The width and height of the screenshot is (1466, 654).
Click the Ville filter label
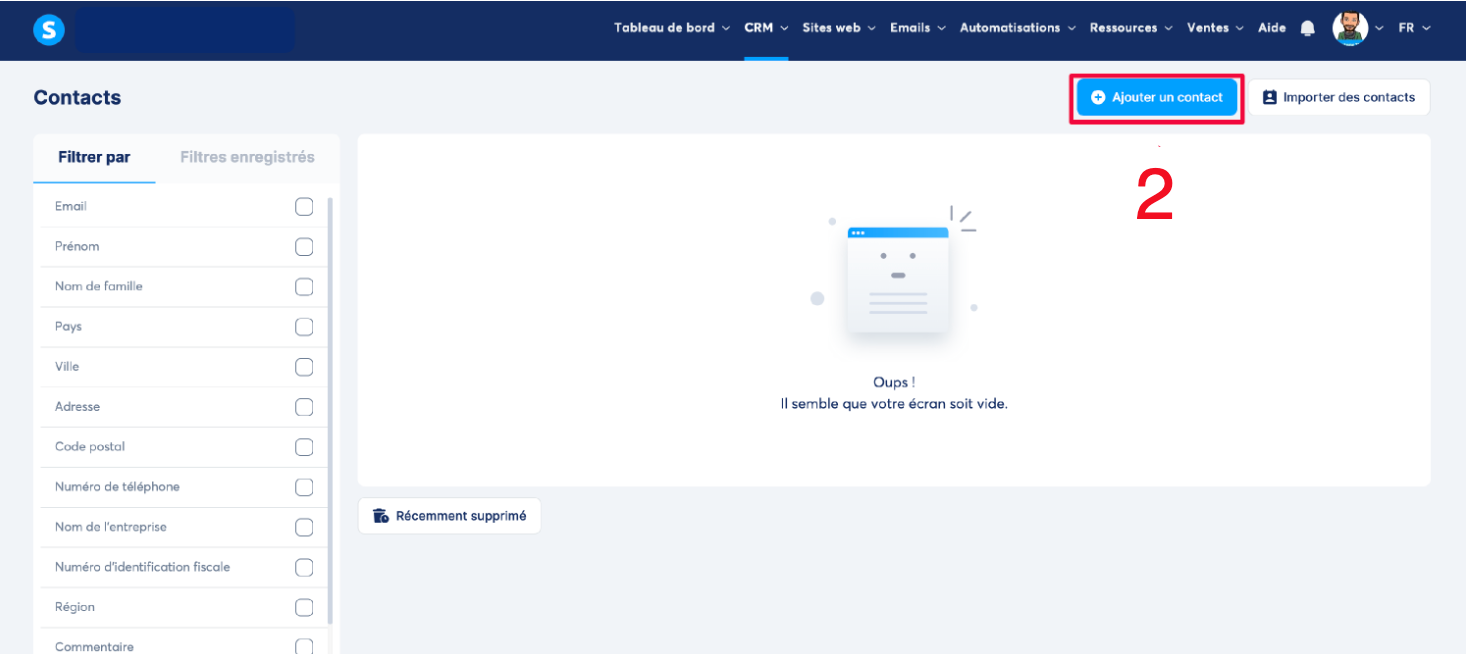[67, 366]
